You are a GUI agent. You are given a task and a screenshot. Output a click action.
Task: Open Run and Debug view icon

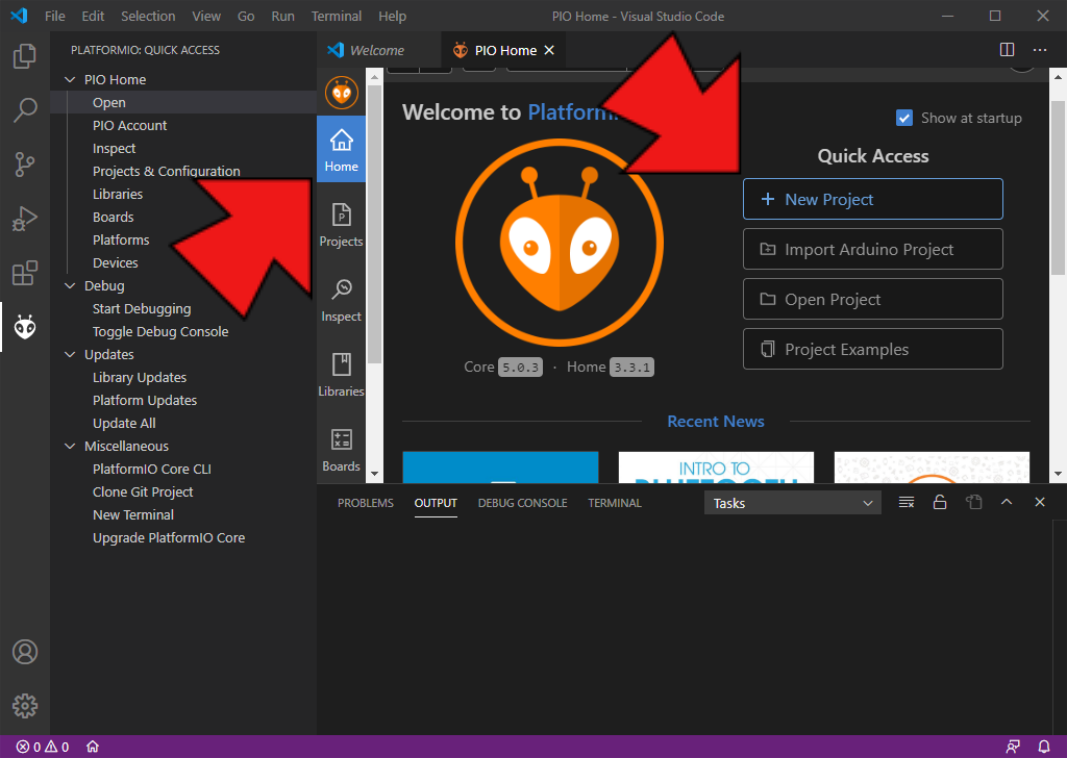(x=25, y=218)
